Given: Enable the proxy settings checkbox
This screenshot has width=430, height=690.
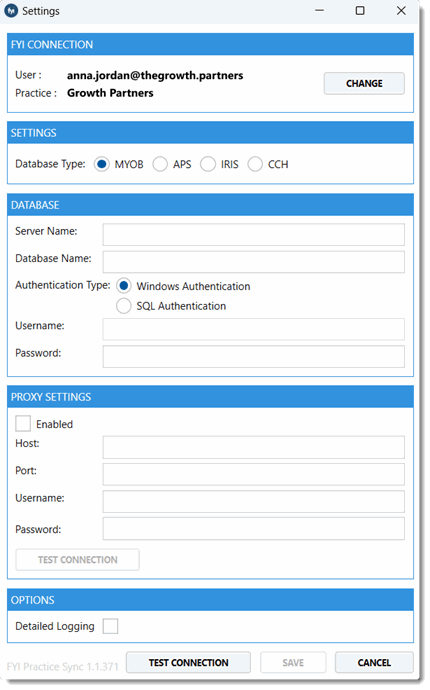Looking at the screenshot, I should tap(23, 424).
